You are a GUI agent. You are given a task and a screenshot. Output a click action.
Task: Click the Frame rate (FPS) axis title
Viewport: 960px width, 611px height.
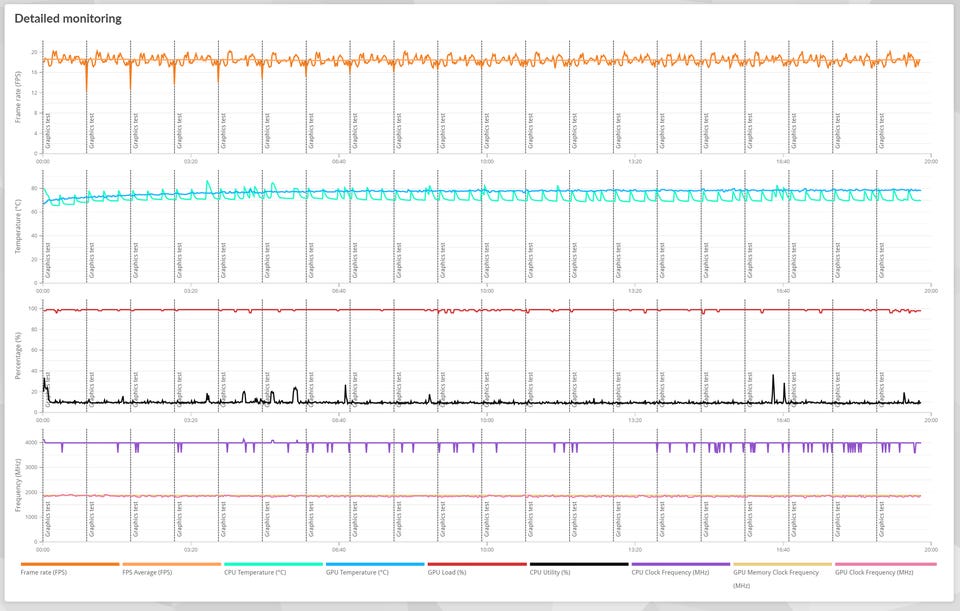tap(19, 98)
